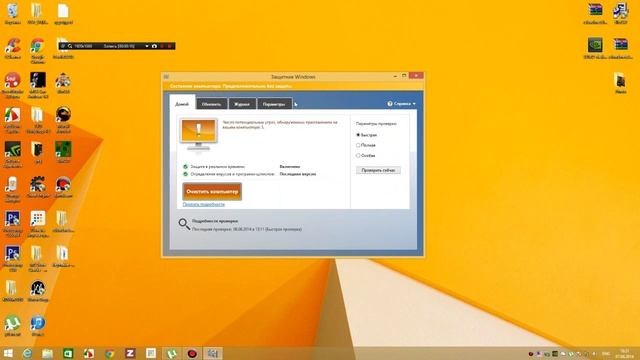The image size is (640, 360).
Task: Click the blue help question mark icon
Action: click(390, 104)
